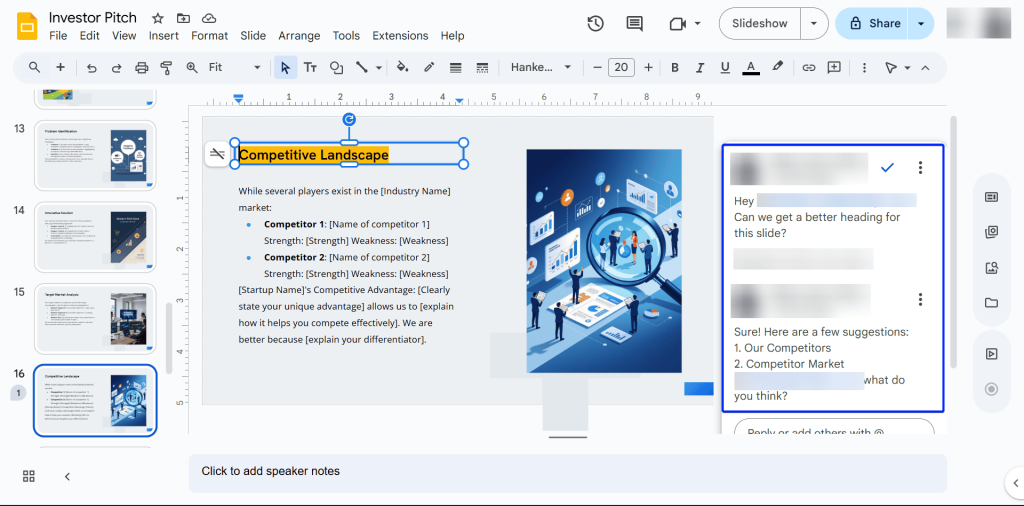Viewport: 1024px width, 506px height.
Task: Open the text color picker
Action: click(751, 68)
